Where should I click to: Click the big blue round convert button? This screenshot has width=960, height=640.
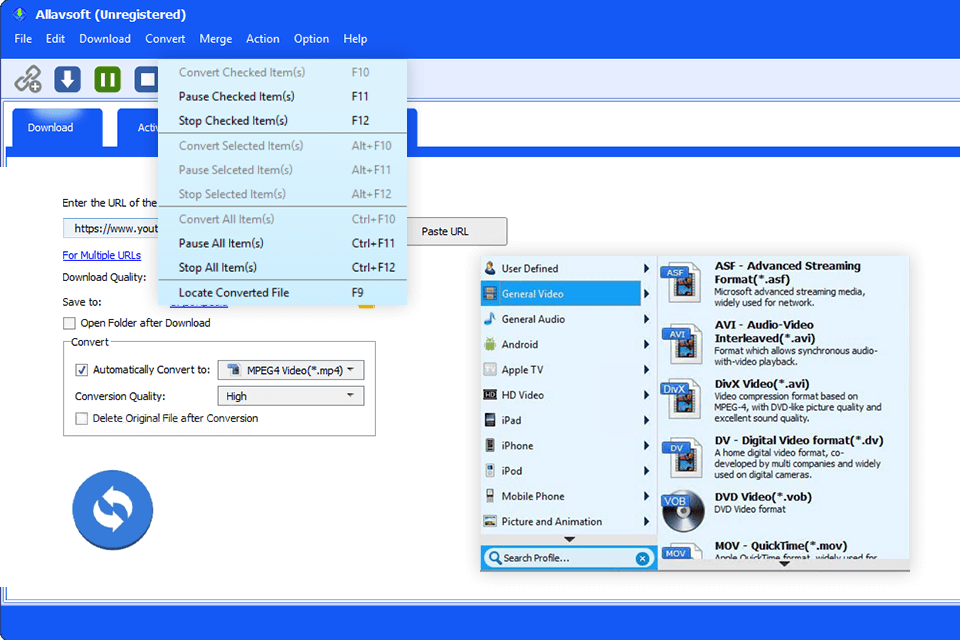pos(112,510)
